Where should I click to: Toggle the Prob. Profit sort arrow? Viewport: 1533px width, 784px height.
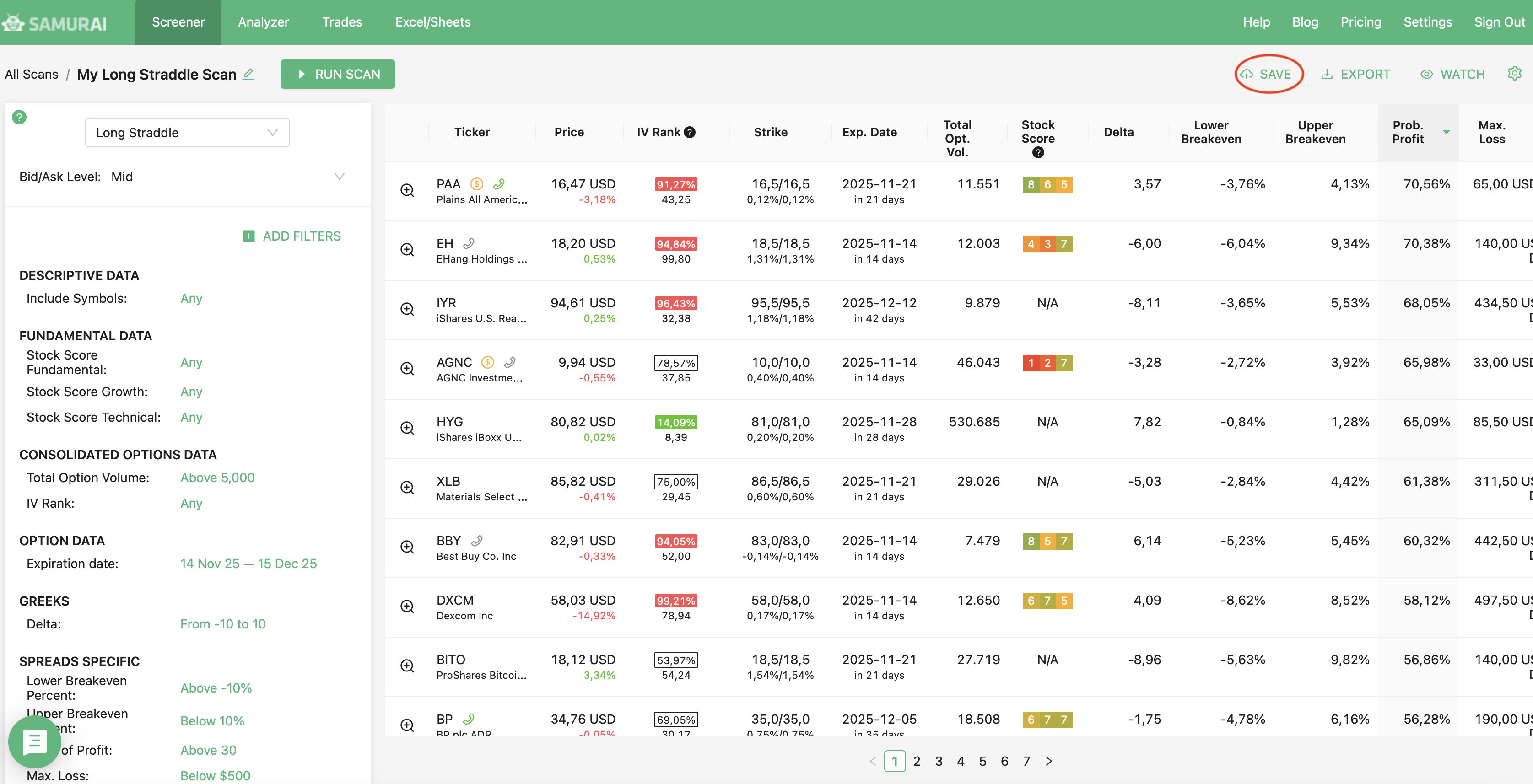1446,132
